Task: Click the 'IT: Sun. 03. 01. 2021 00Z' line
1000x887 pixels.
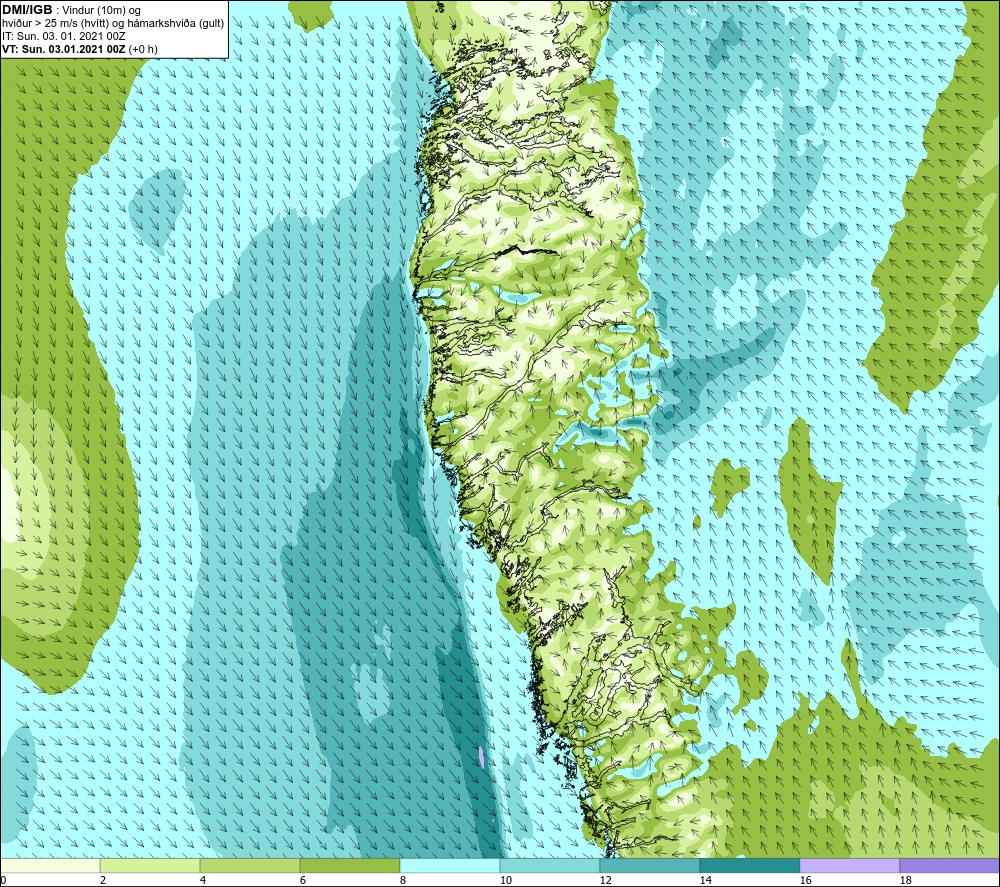Action: pyautogui.click(x=64, y=36)
